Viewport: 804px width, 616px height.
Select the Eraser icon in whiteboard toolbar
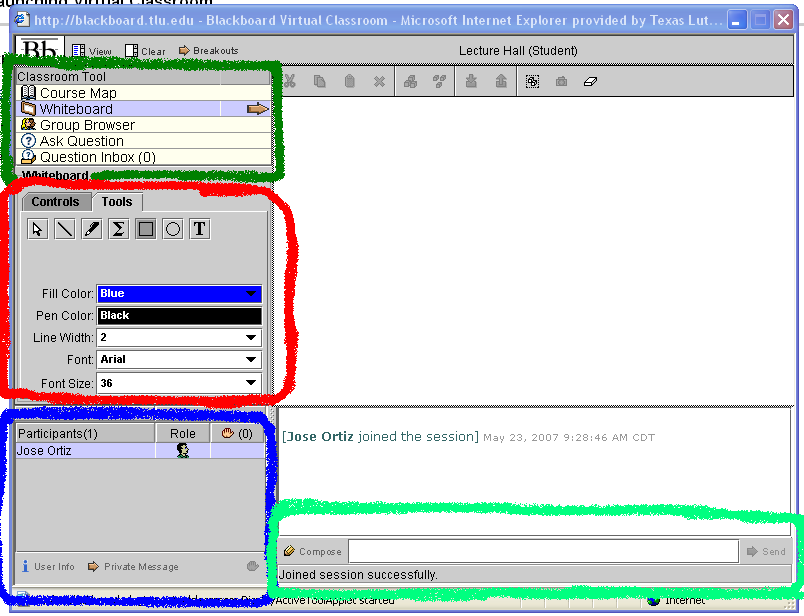(x=590, y=81)
